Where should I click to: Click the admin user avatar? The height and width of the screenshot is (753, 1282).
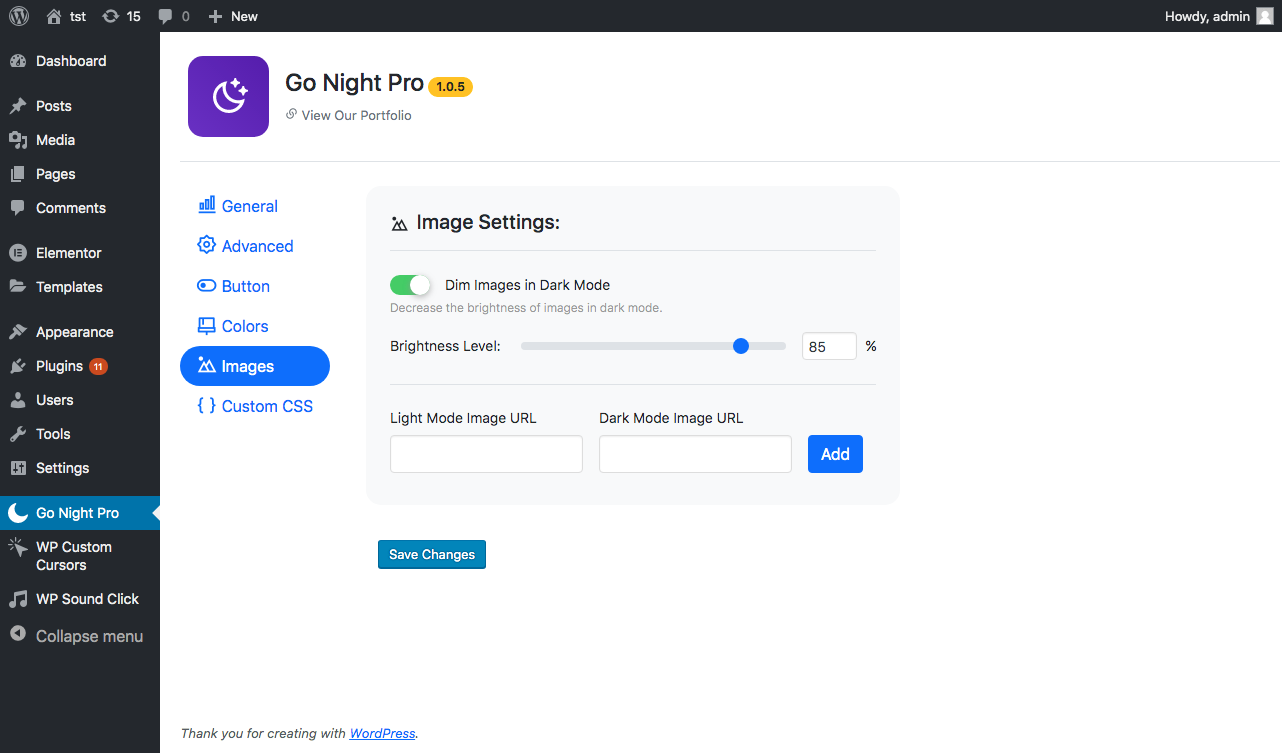(x=1264, y=16)
